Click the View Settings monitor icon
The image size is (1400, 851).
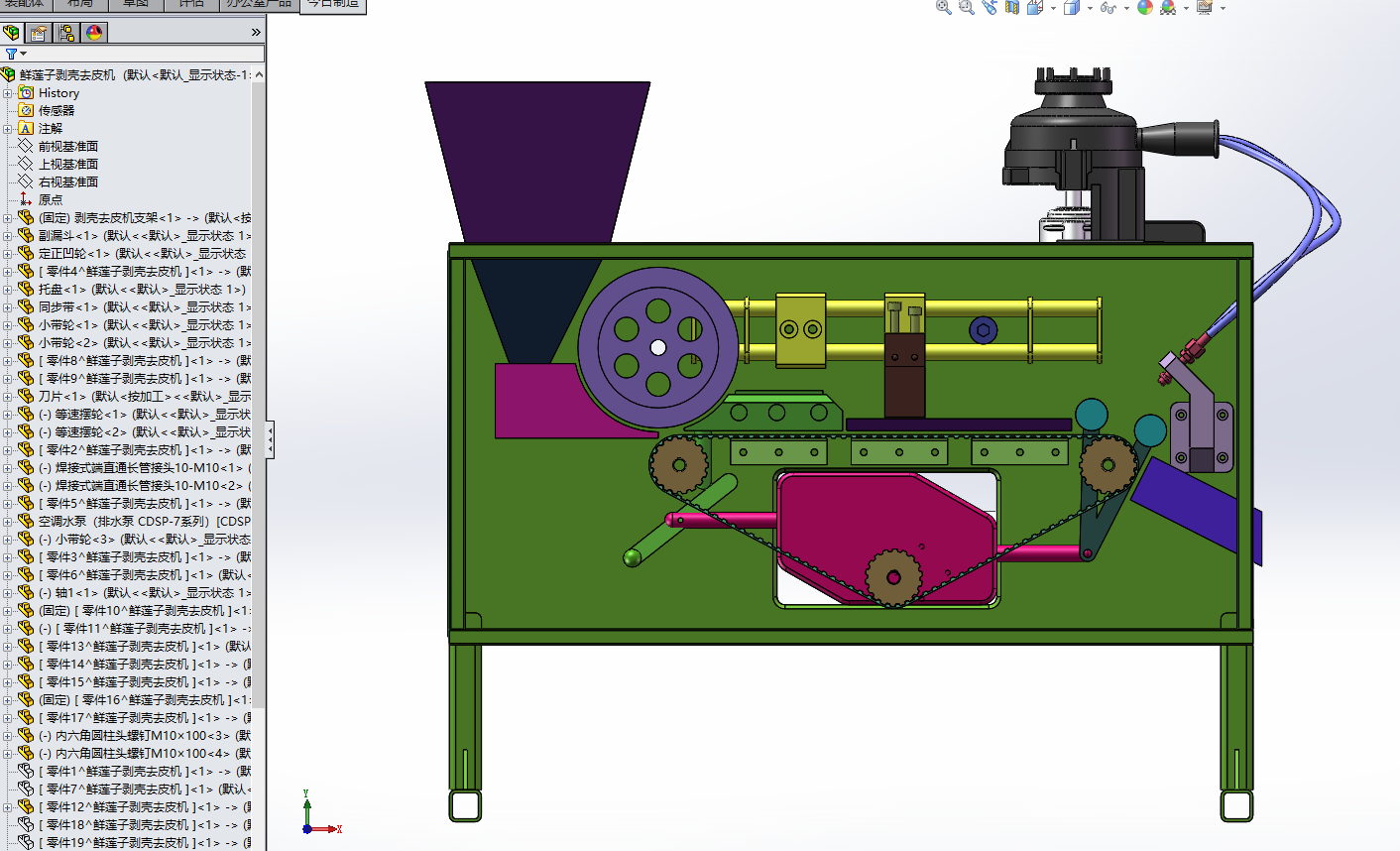[x=1204, y=7]
